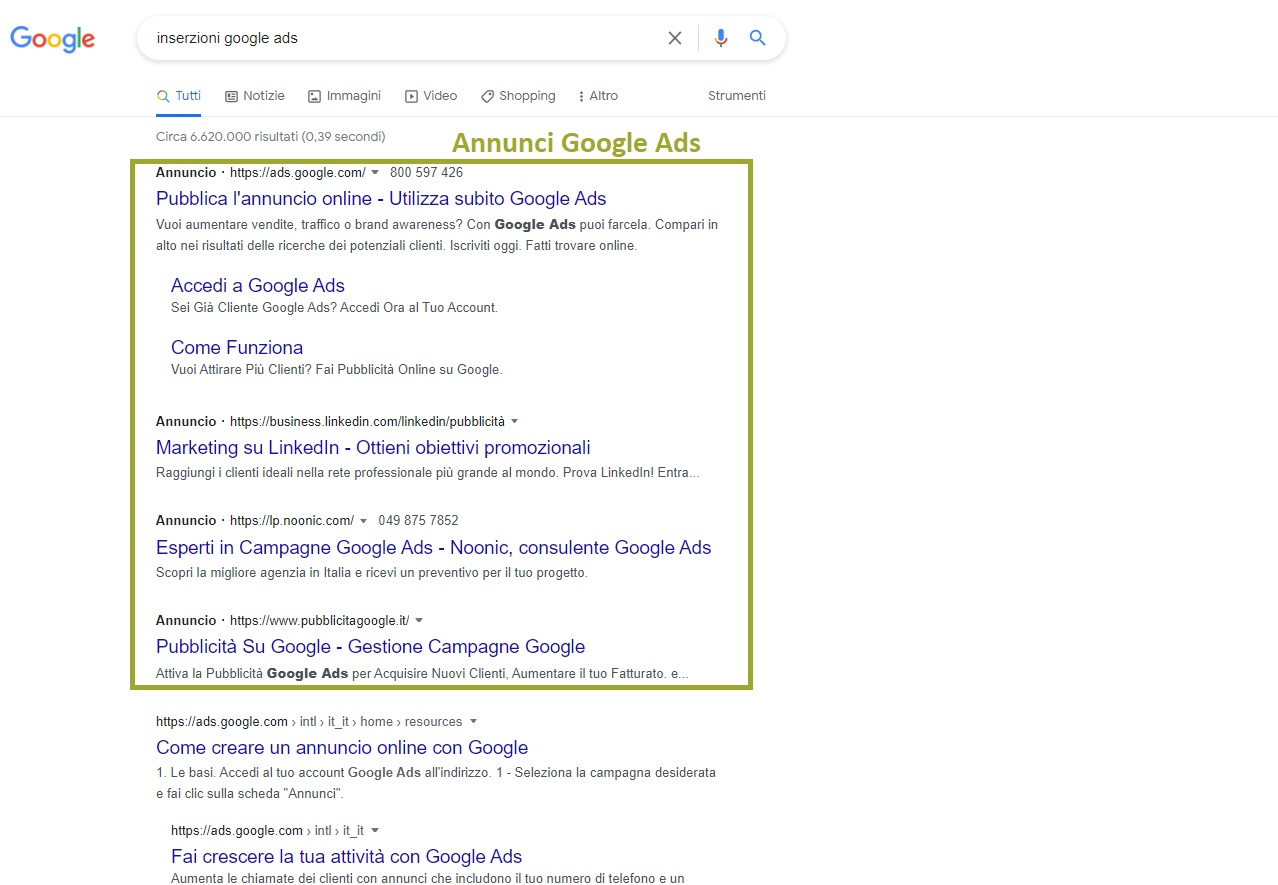Open the Altro menu
This screenshot has height=885, width=1278.
pyautogui.click(x=598, y=96)
